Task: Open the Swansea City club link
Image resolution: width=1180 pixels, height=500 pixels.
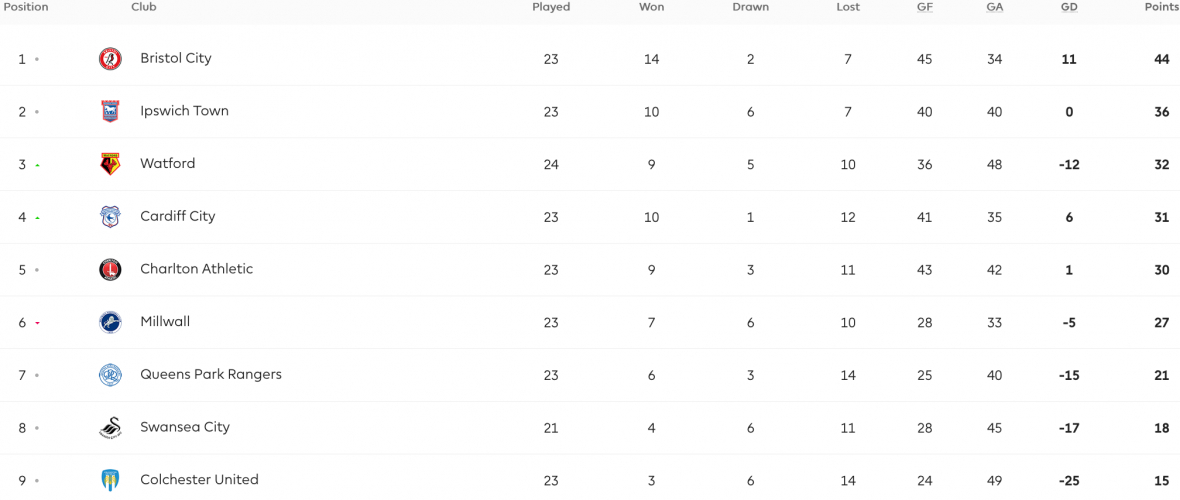Action: (x=185, y=427)
